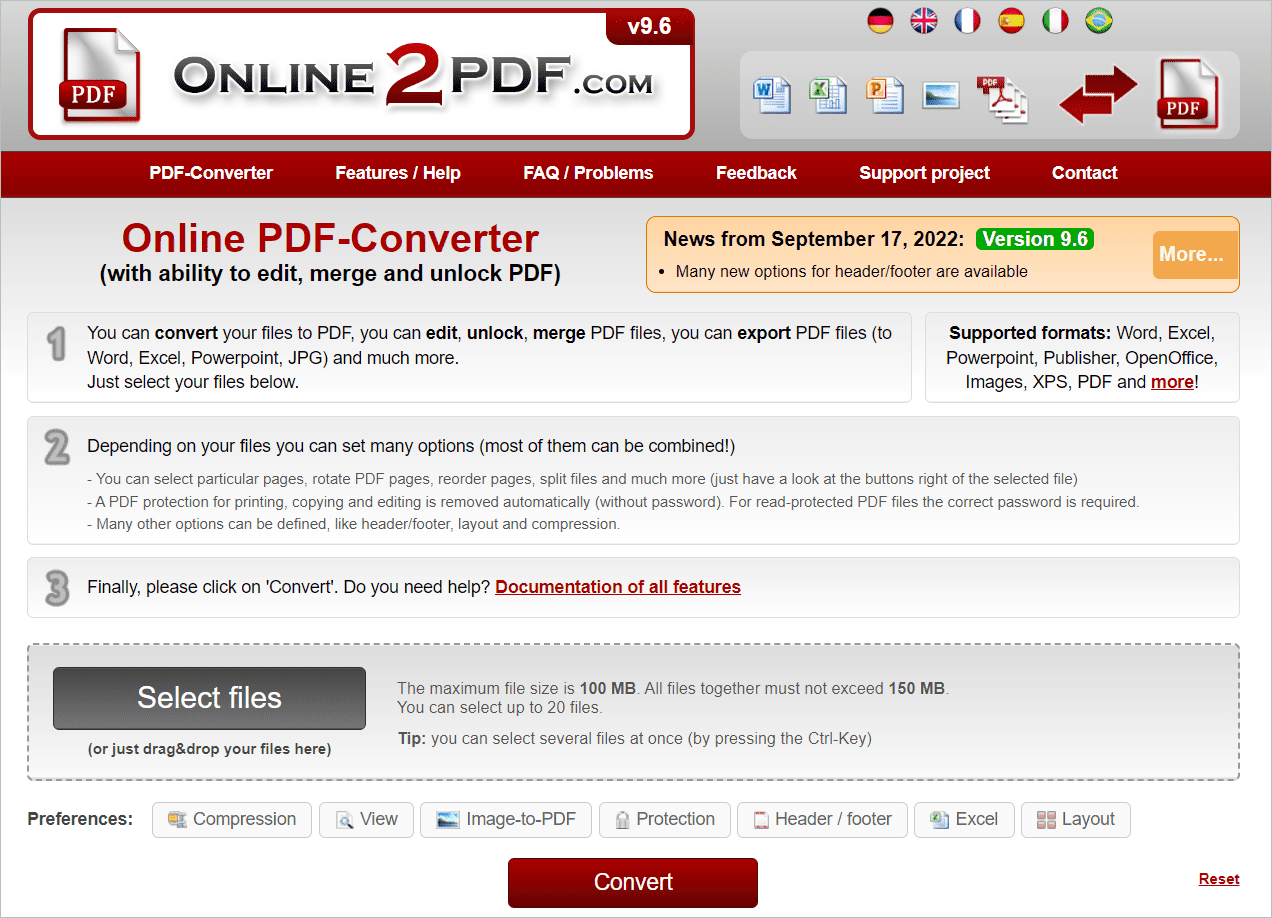Image resolution: width=1272 pixels, height=918 pixels.
Task: Click the Tip about Ctrl-Key text
Action: tap(634, 739)
